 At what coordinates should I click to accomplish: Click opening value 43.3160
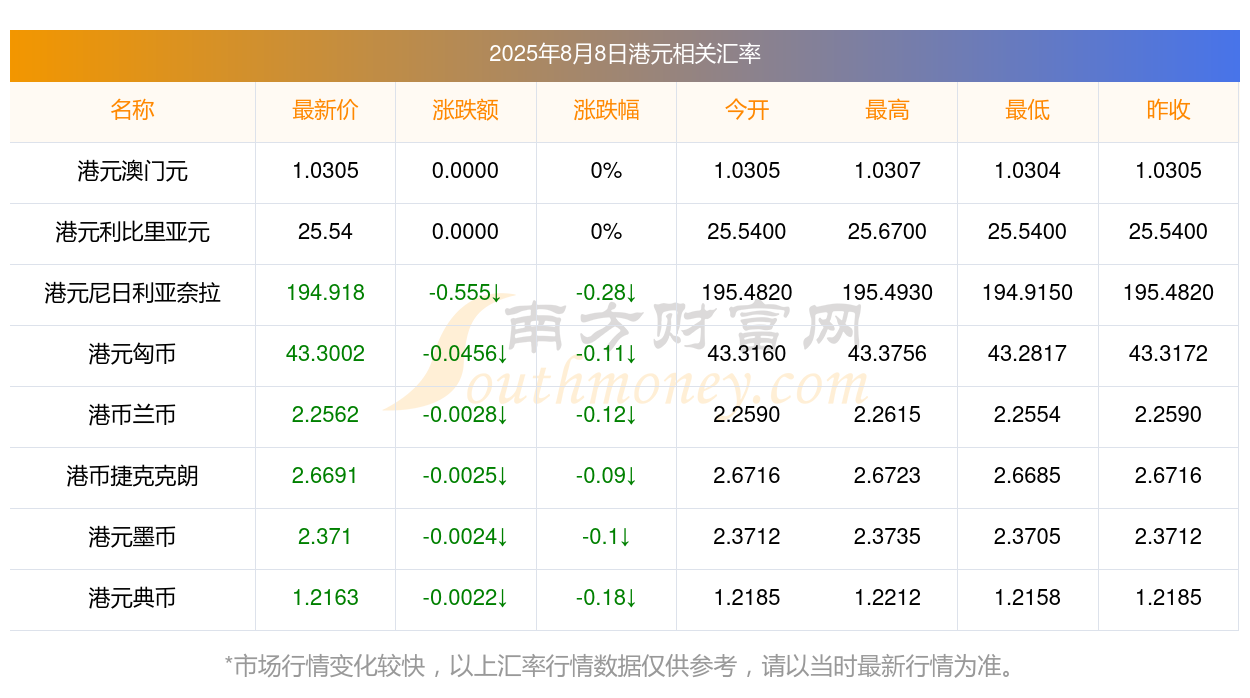[747, 354]
